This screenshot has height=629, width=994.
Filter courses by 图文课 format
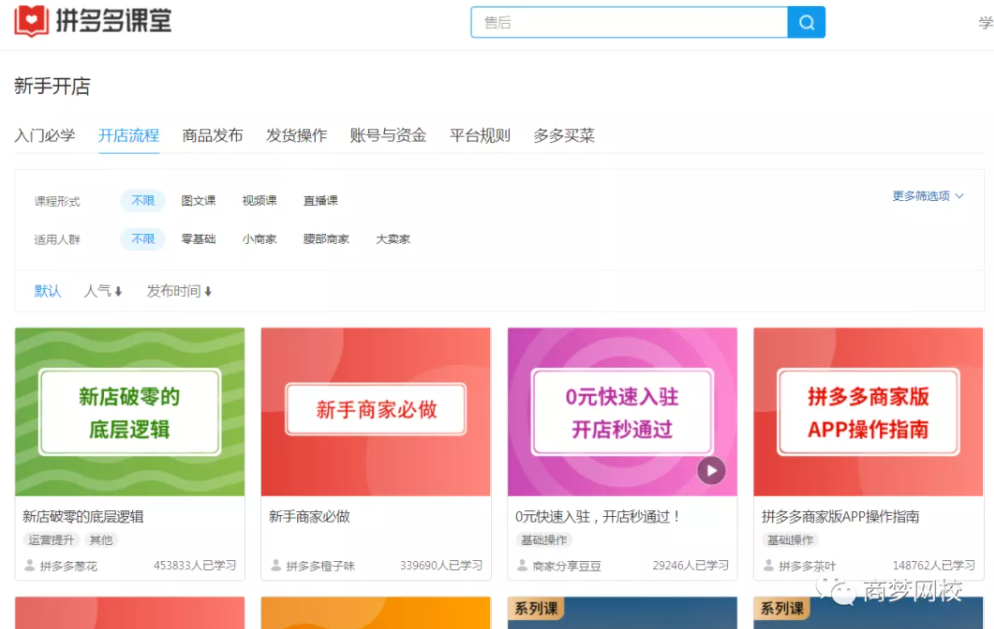point(198,201)
